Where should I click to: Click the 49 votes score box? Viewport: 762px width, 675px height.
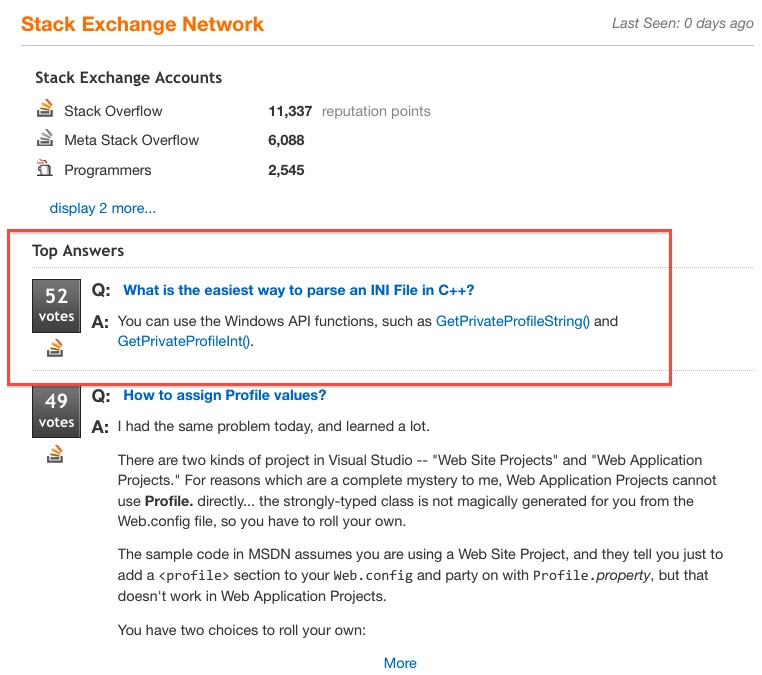(x=56, y=412)
